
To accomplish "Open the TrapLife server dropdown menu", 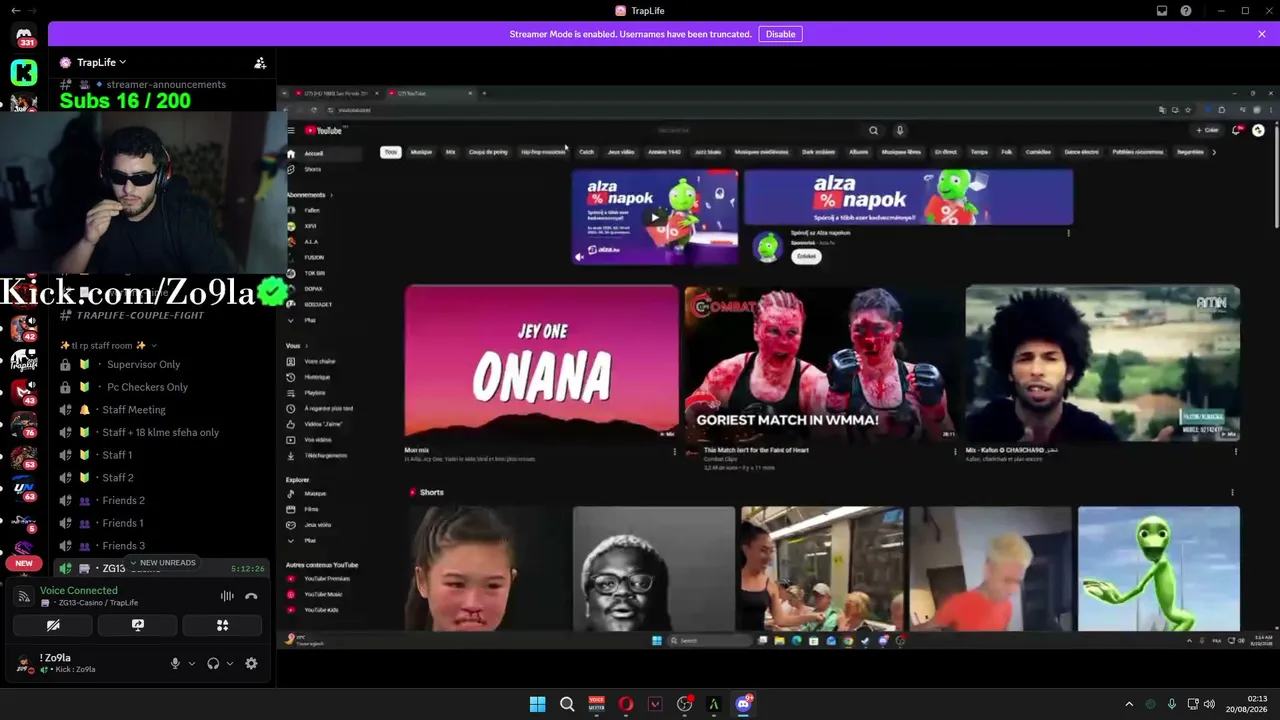I will tap(102, 62).
